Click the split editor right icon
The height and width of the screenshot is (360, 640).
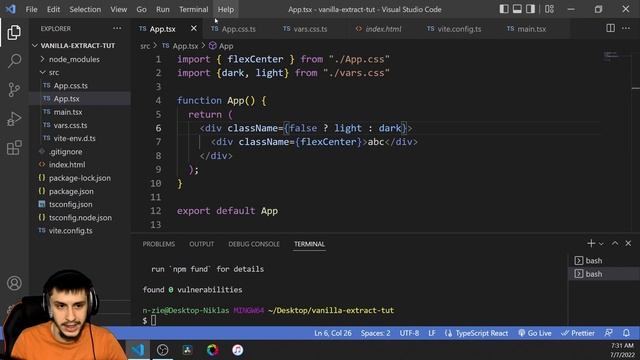610,28
